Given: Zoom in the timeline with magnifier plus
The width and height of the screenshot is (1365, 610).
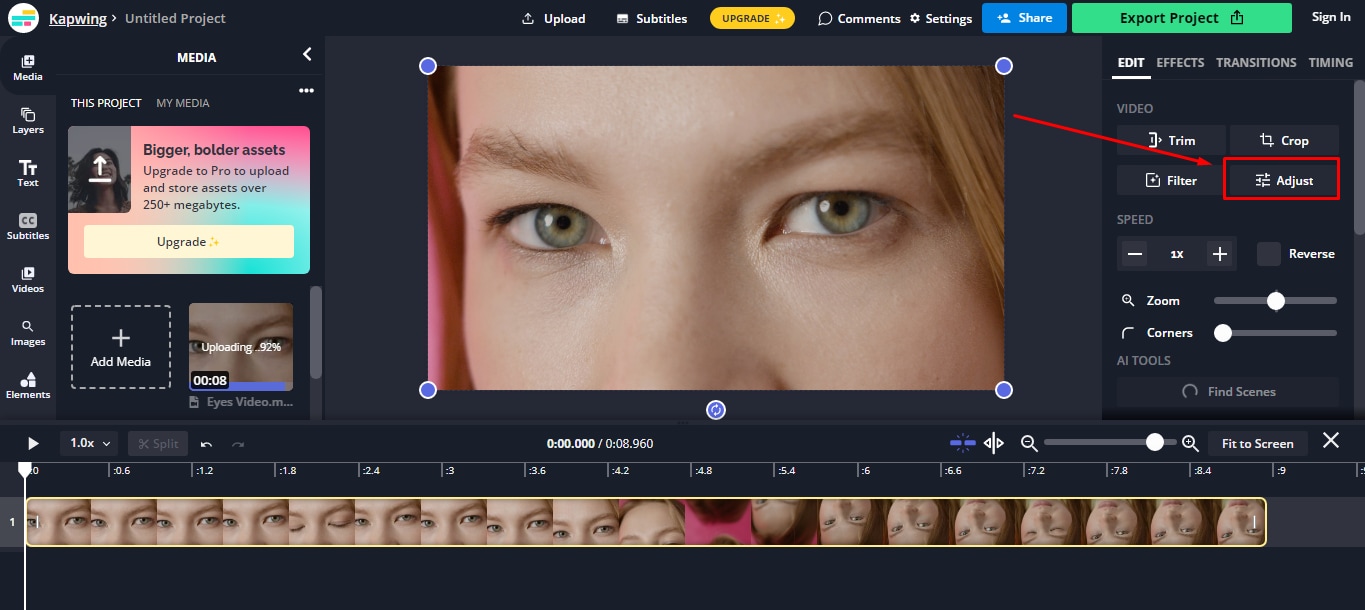Looking at the screenshot, I should tap(1190, 443).
